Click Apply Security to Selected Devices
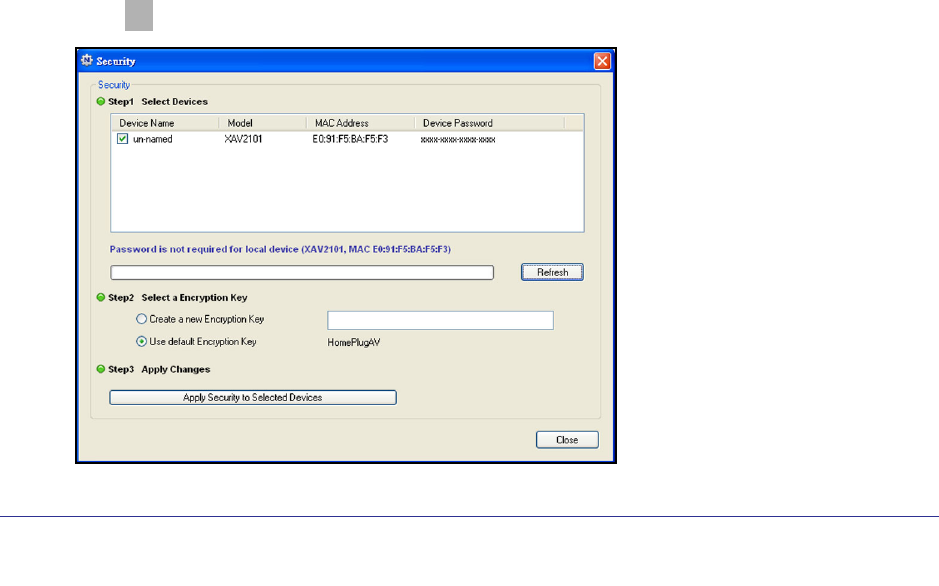 click(x=253, y=397)
